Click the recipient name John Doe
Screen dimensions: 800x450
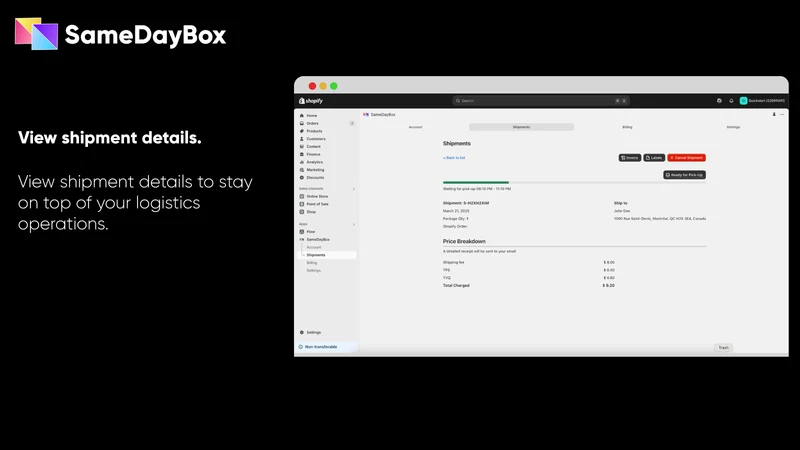click(622, 211)
